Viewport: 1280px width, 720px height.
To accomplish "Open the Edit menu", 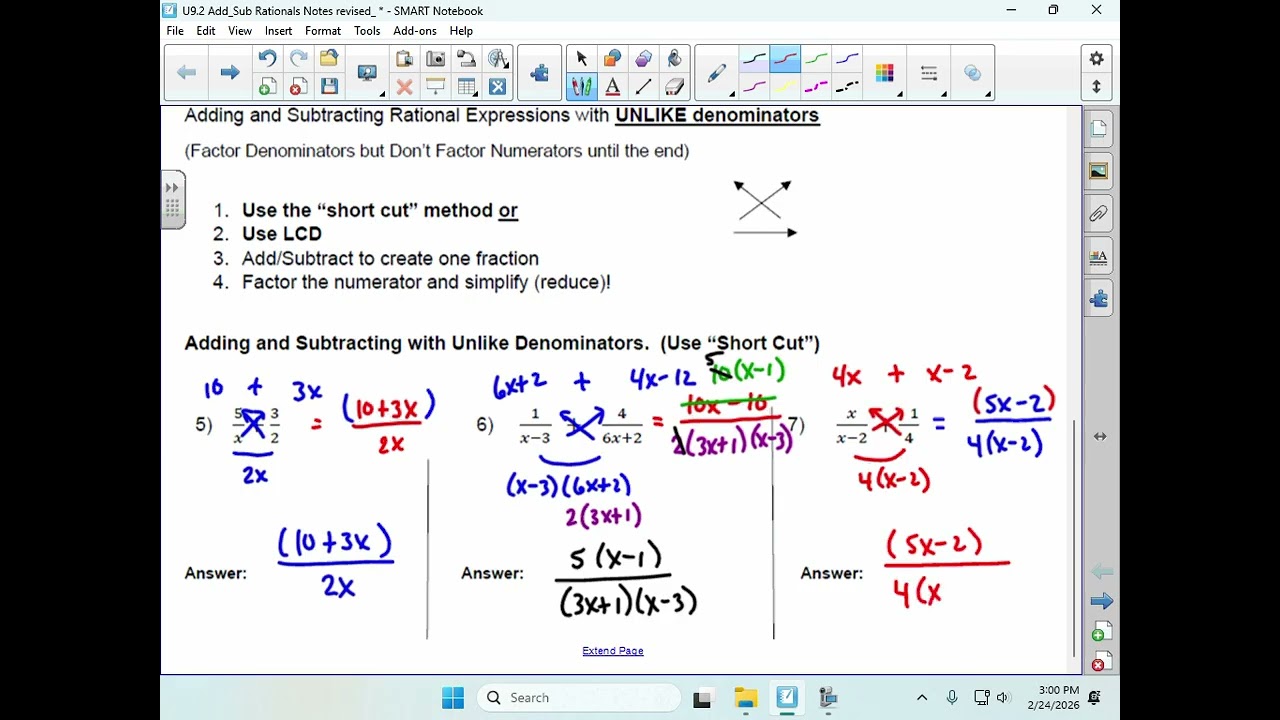I will tap(206, 31).
